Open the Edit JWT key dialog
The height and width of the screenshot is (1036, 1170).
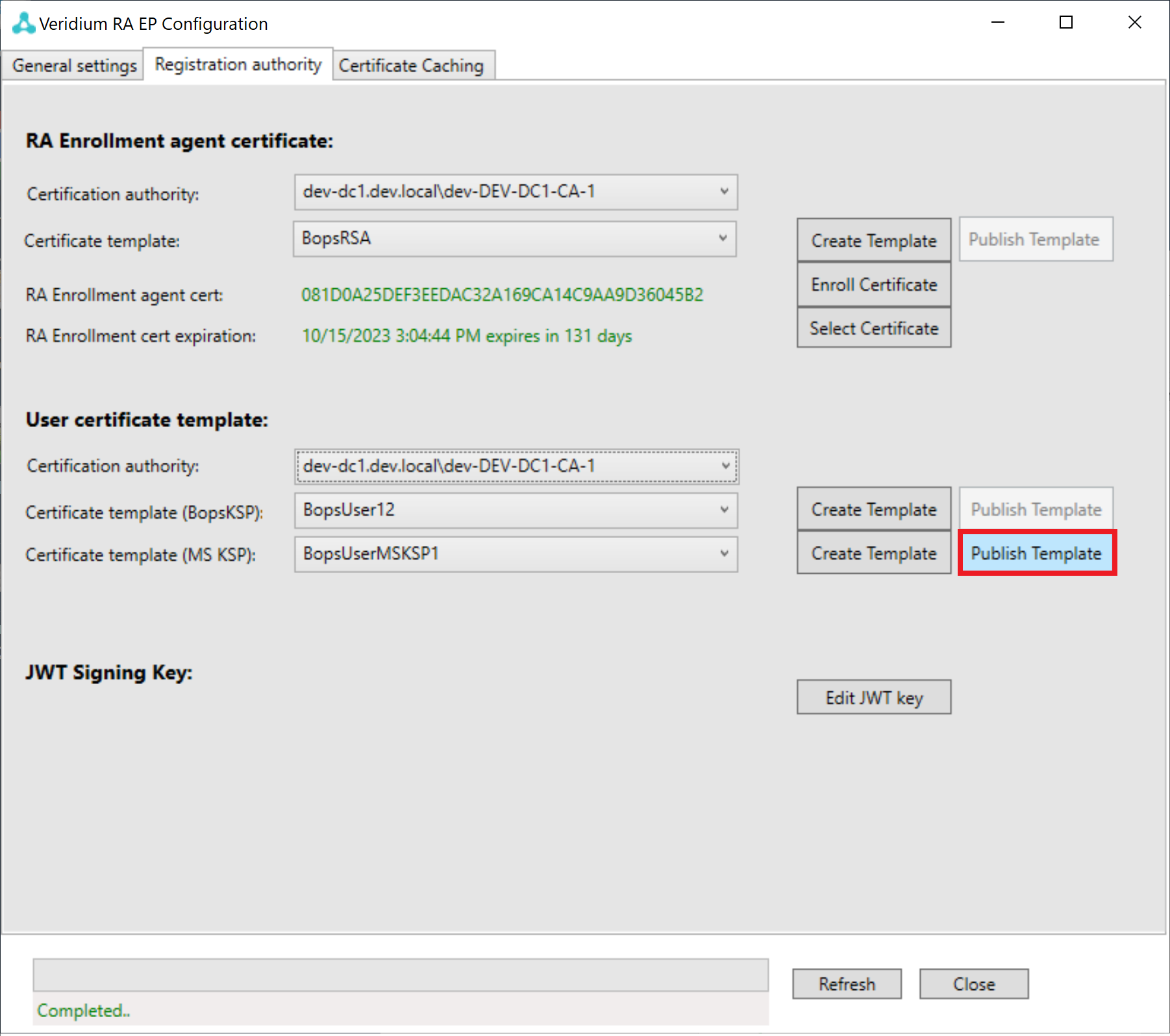[873, 698]
